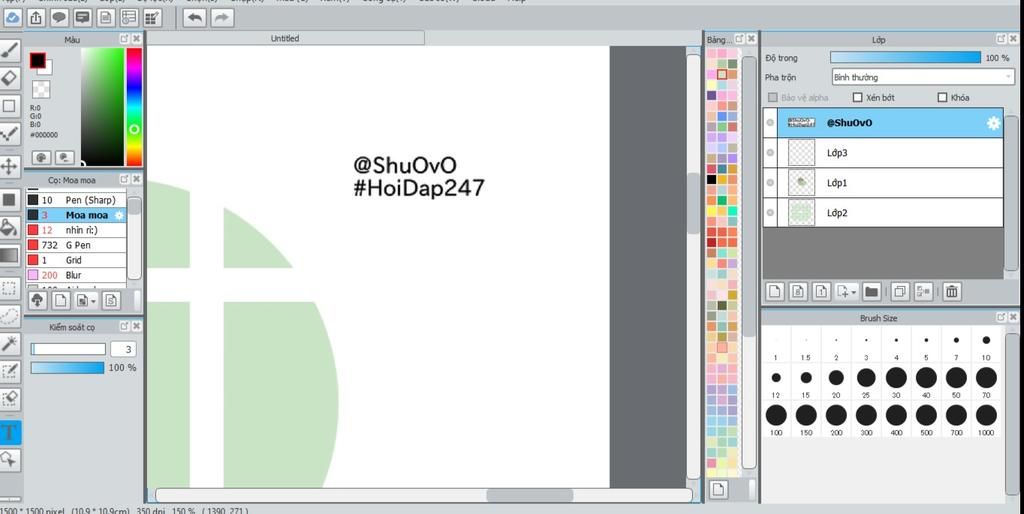
Task: Open the Pha trộn blend mode dropdown
Action: (922, 77)
